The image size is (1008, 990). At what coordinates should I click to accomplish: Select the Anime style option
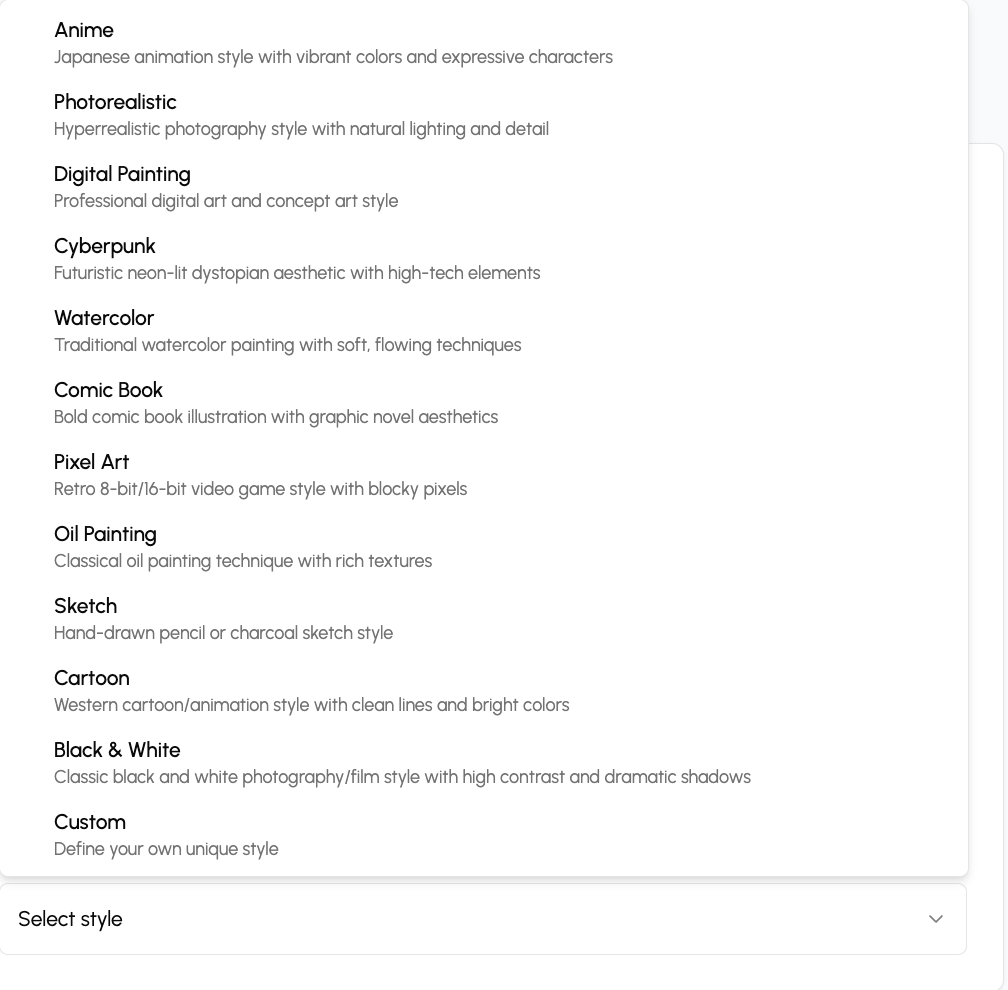click(x=483, y=43)
